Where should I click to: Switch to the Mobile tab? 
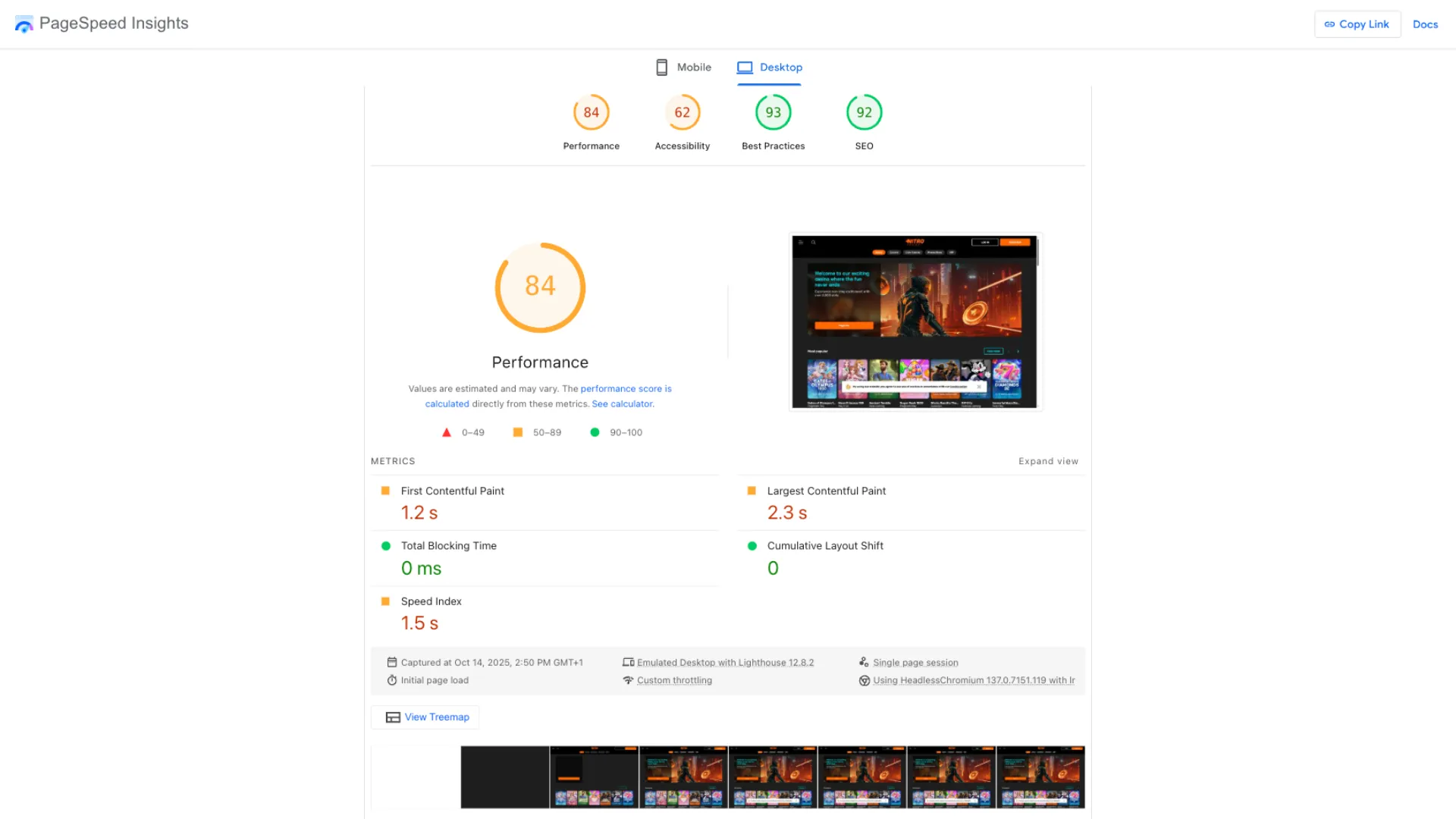coord(694,67)
